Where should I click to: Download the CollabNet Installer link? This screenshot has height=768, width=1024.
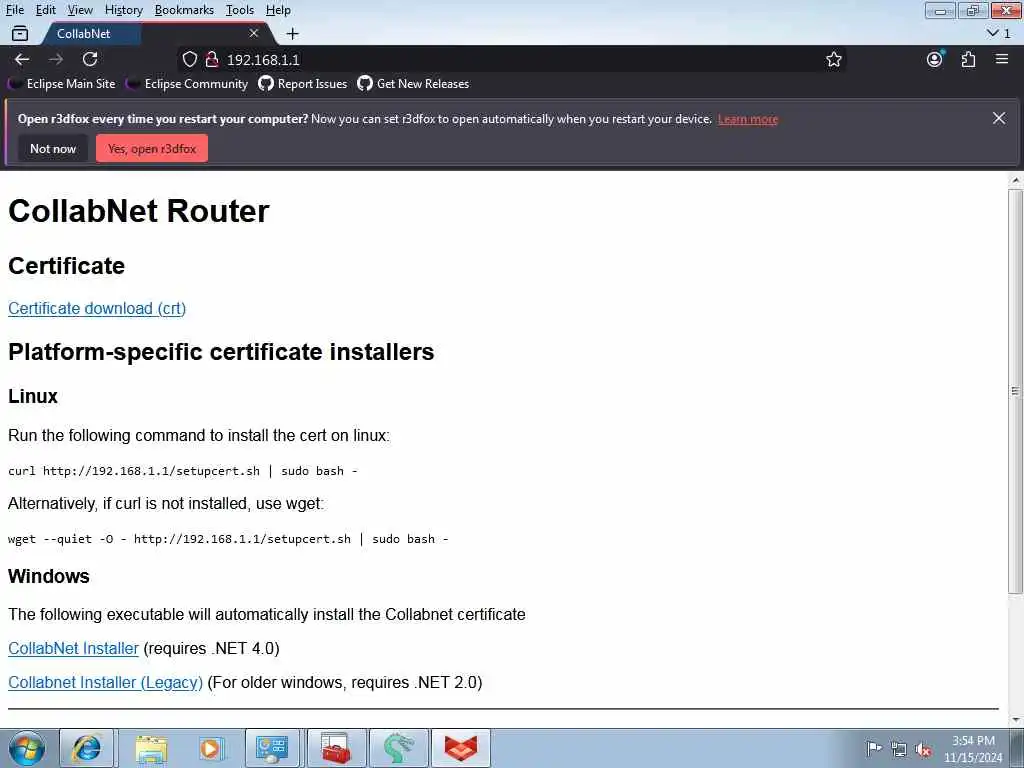point(73,648)
